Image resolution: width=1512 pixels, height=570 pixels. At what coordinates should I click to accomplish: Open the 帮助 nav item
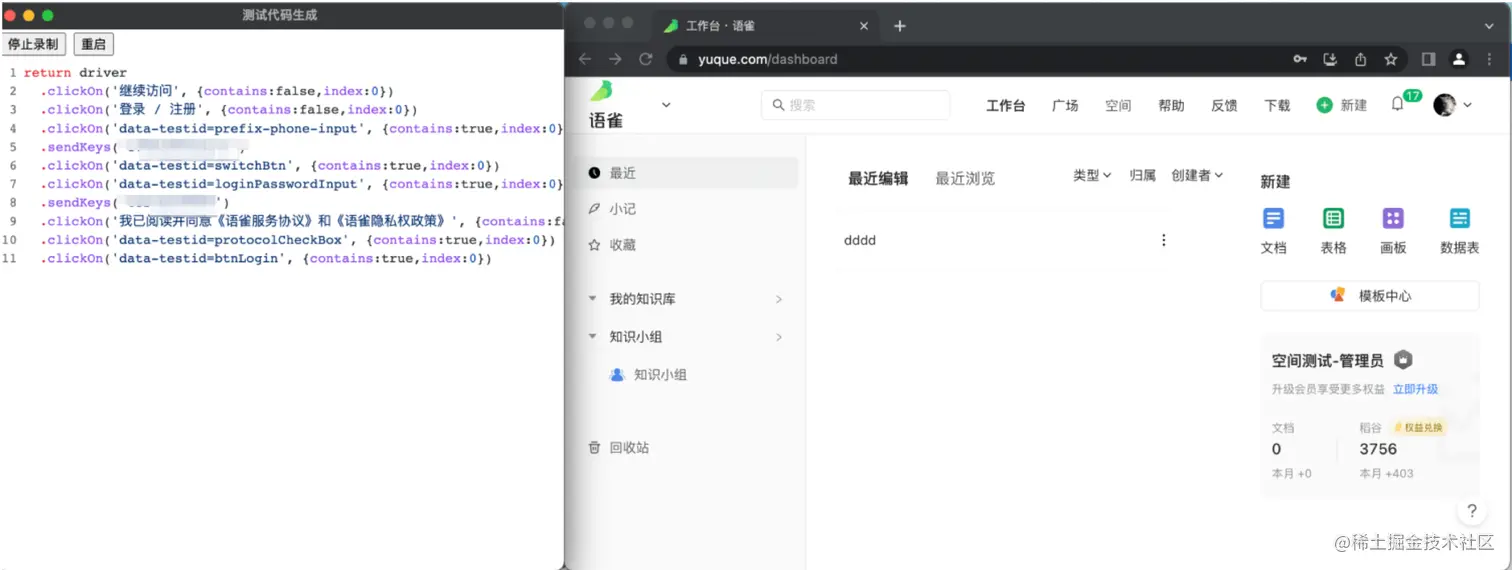(x=1171, y=105)
